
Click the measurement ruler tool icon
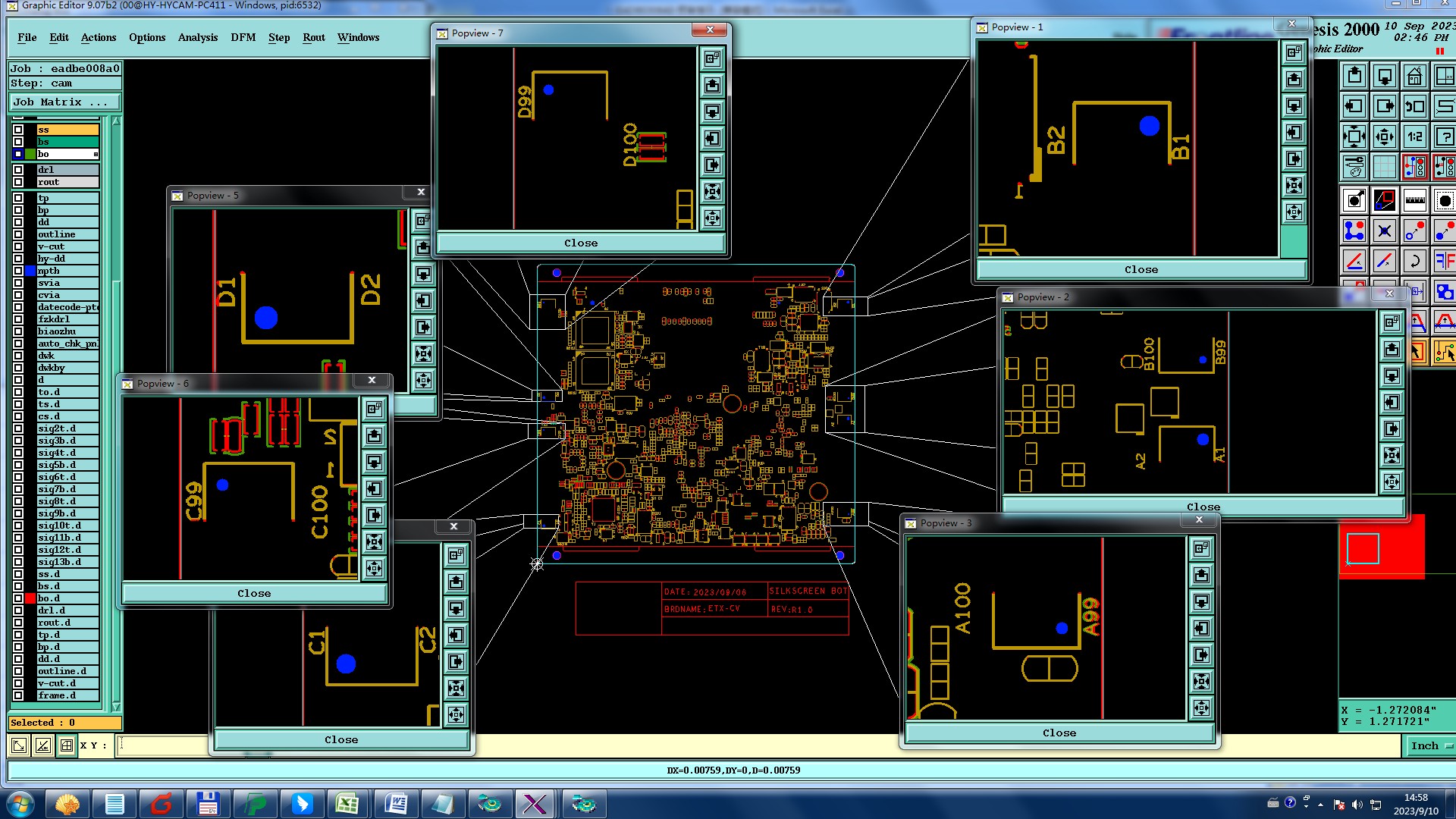(1415, 201)
